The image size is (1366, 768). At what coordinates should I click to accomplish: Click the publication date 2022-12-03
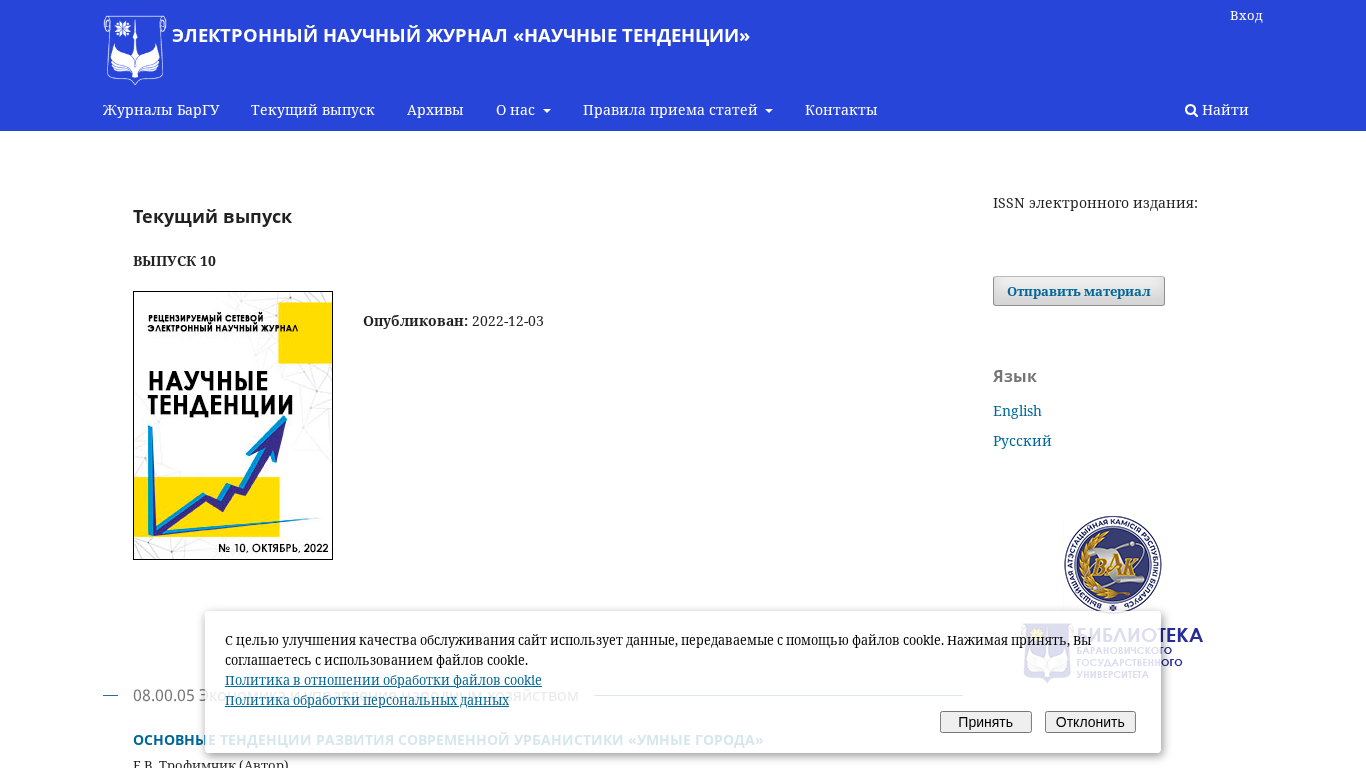[508, 321]
